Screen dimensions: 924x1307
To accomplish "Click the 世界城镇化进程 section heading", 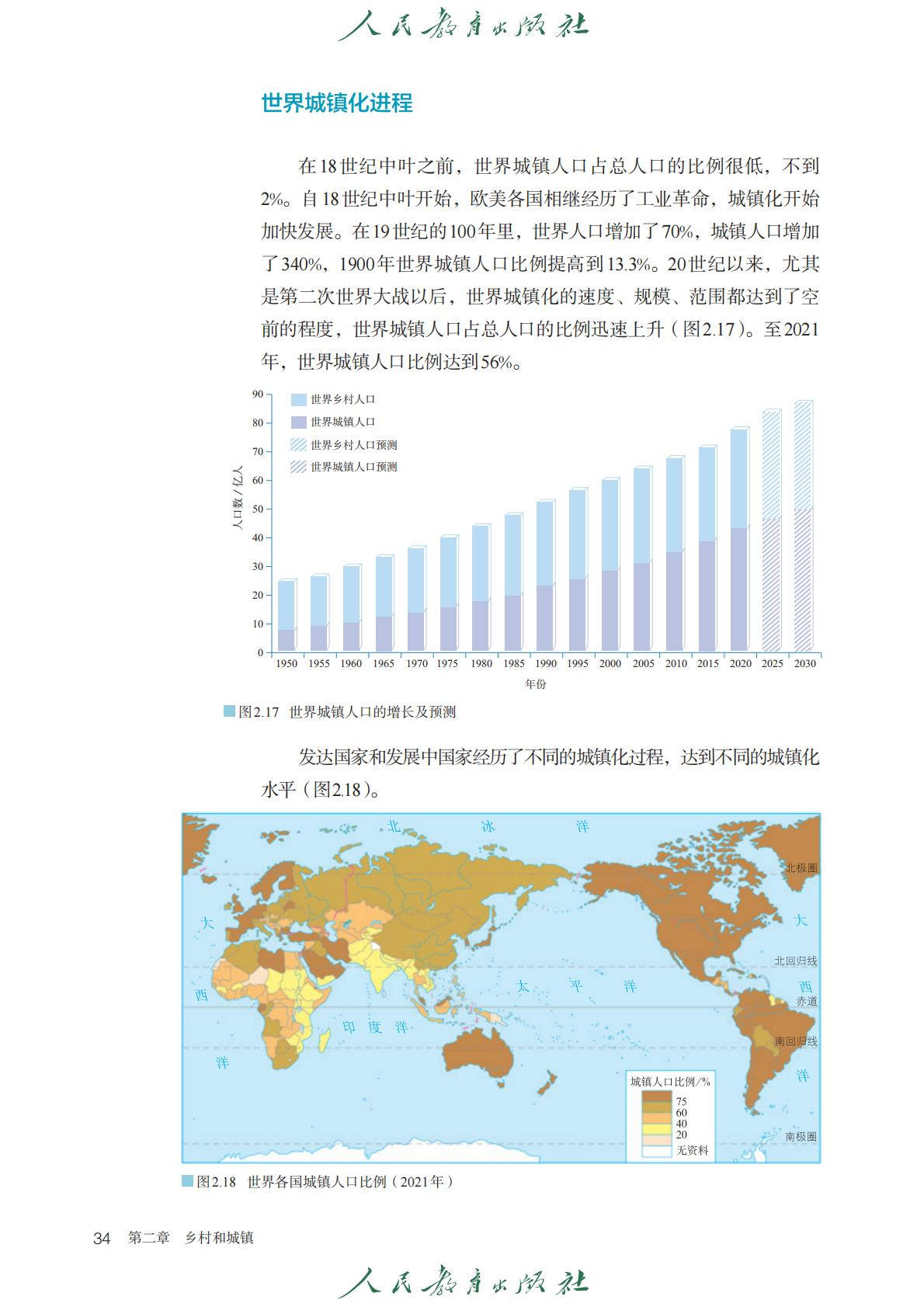I will 337,103.
